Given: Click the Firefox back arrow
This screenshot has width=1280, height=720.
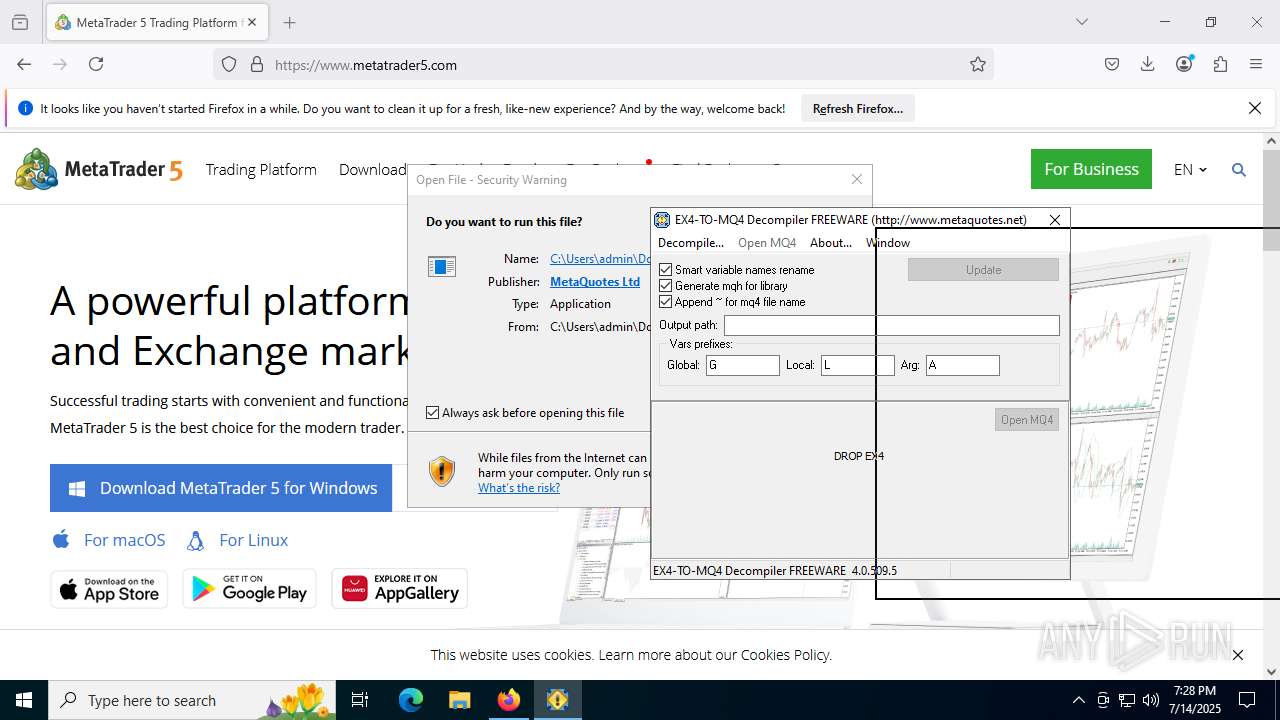Looking at the screenshot, I should (24, 64).
